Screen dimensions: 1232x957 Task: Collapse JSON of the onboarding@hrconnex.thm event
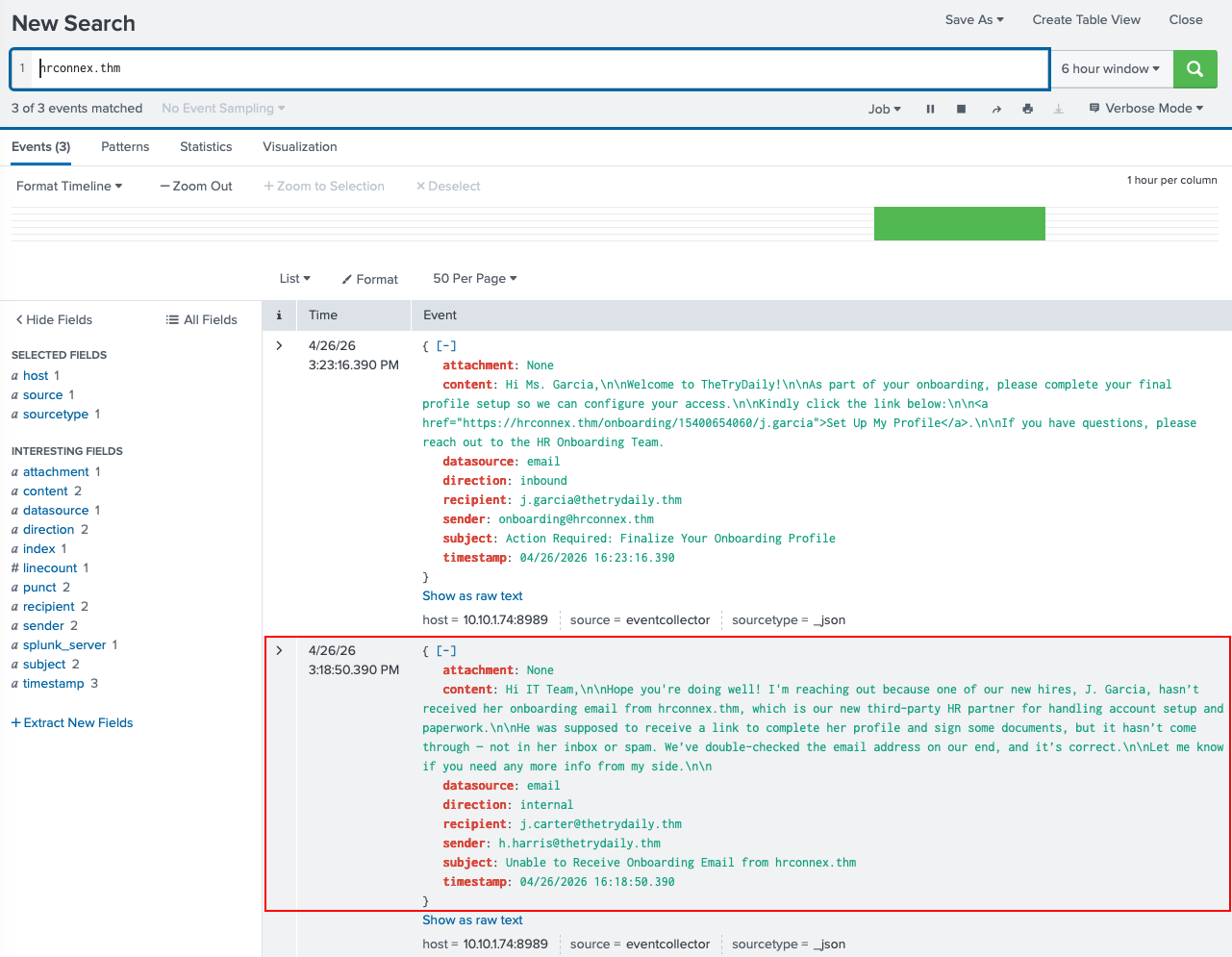pos(446,345)
